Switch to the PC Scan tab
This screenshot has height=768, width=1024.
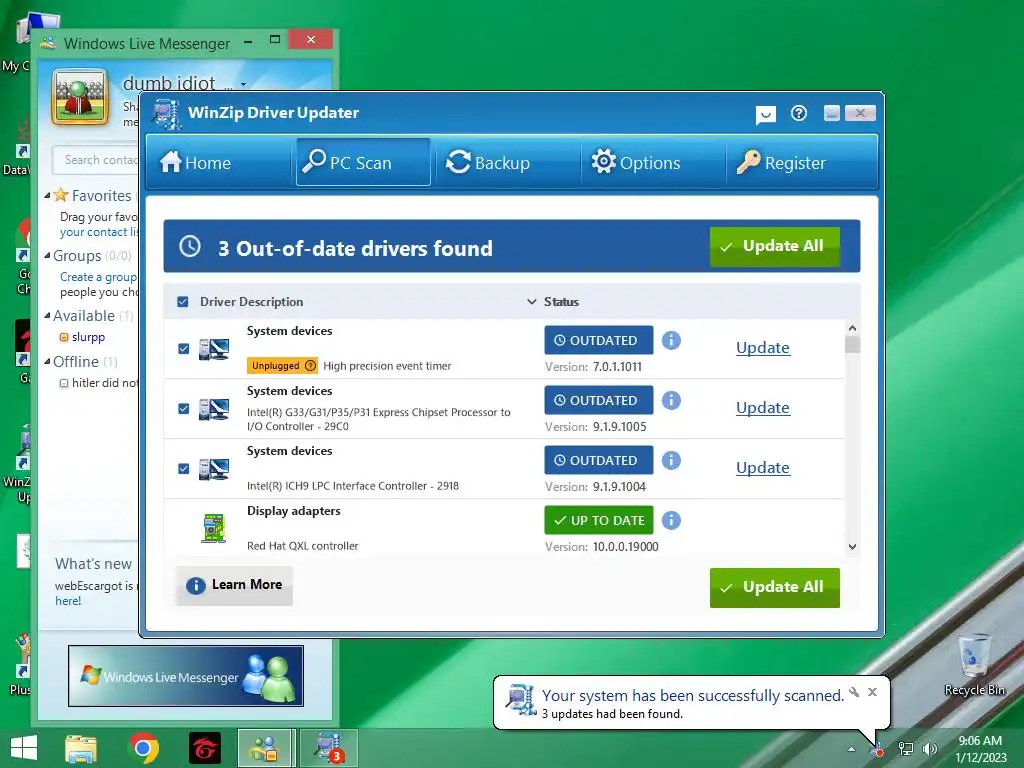pos(363,162)
